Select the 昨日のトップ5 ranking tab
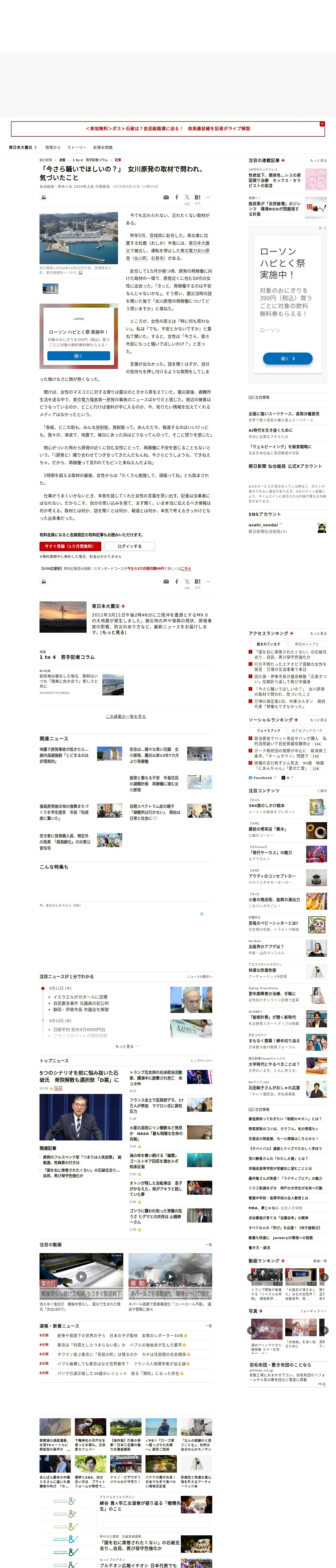Image resolution: width=336 pixels, height=1568 pixels. click(307, 644)
